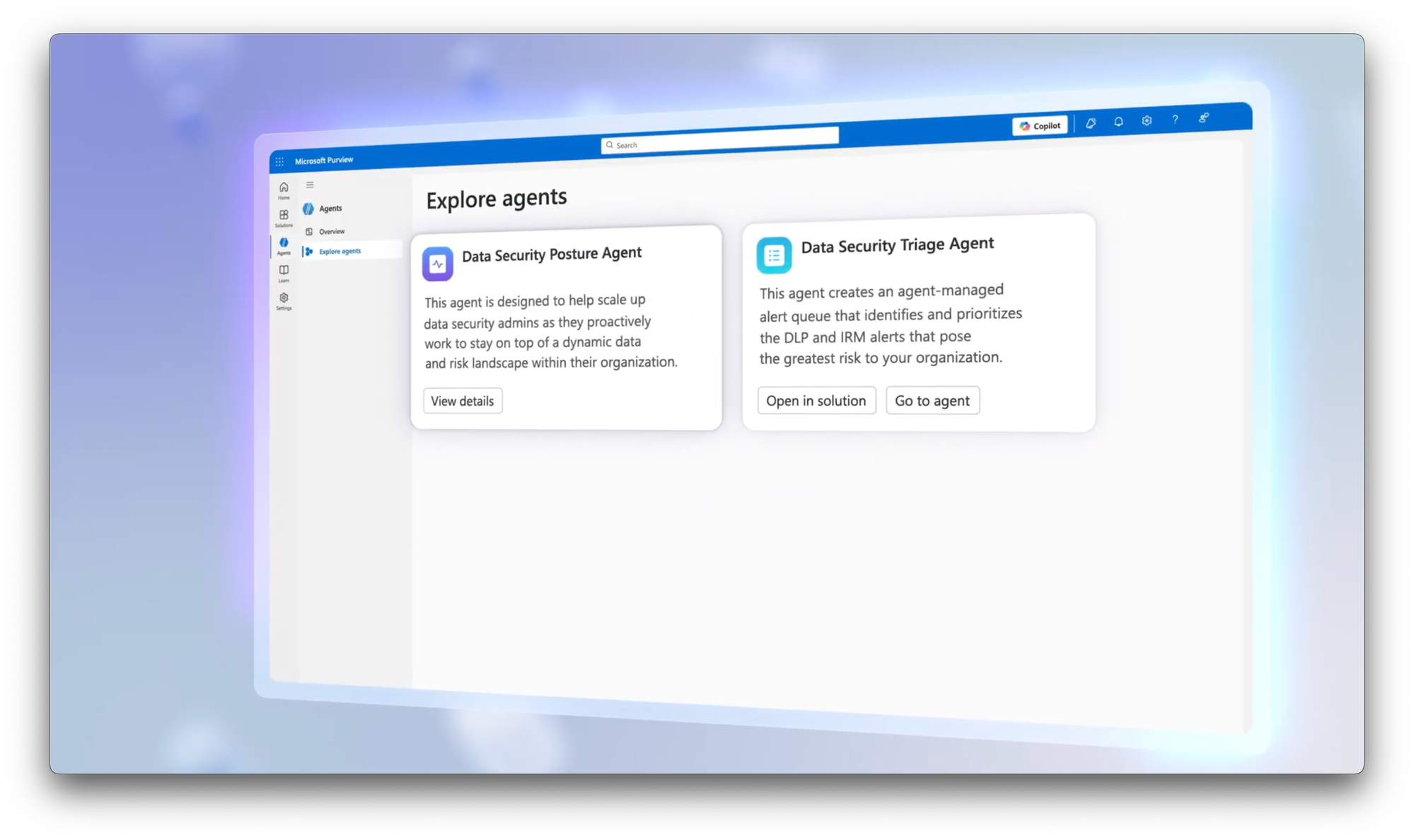Click Data Security Posture Agent icon
This screenshot has height=840, width=1414.
pyautogui.click(x=438, y=264)
